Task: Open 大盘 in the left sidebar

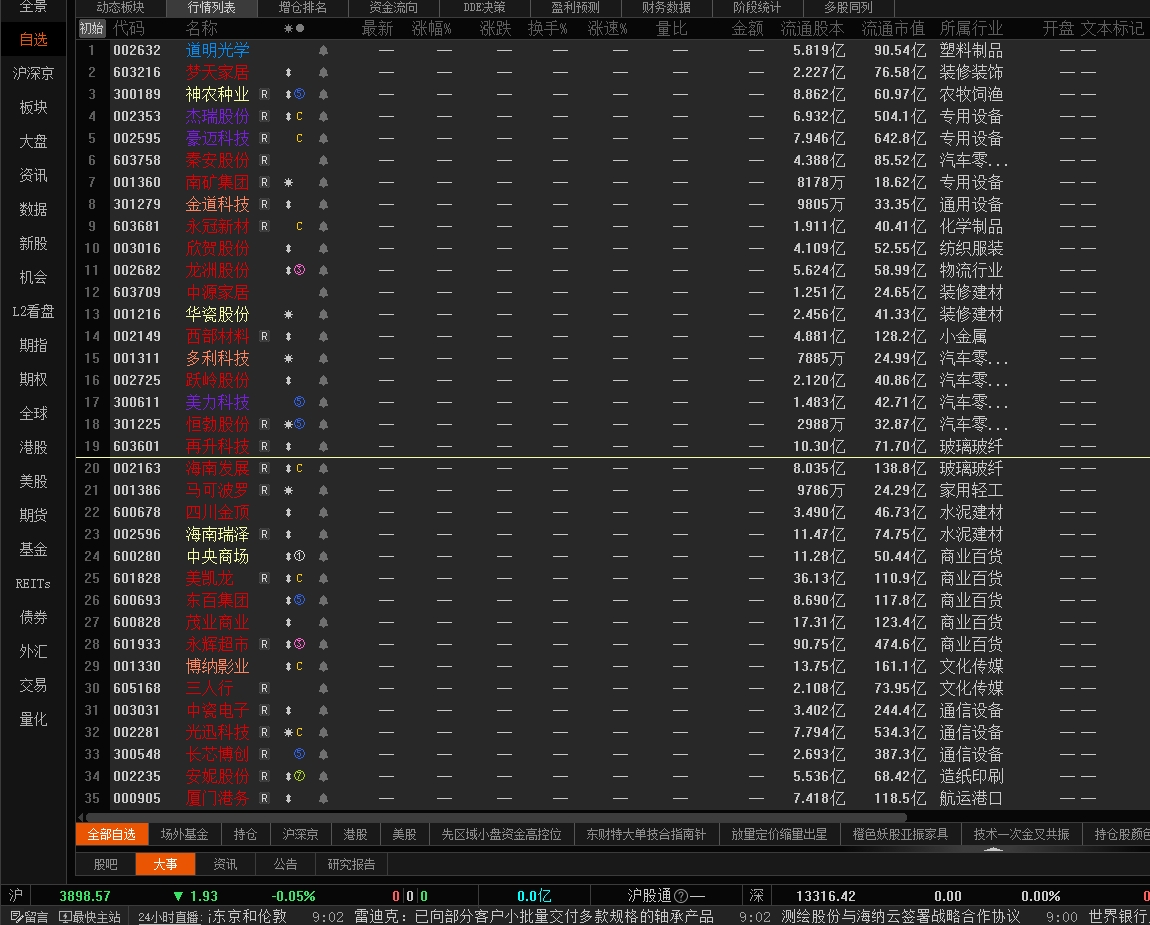Action: pos(34,142)
